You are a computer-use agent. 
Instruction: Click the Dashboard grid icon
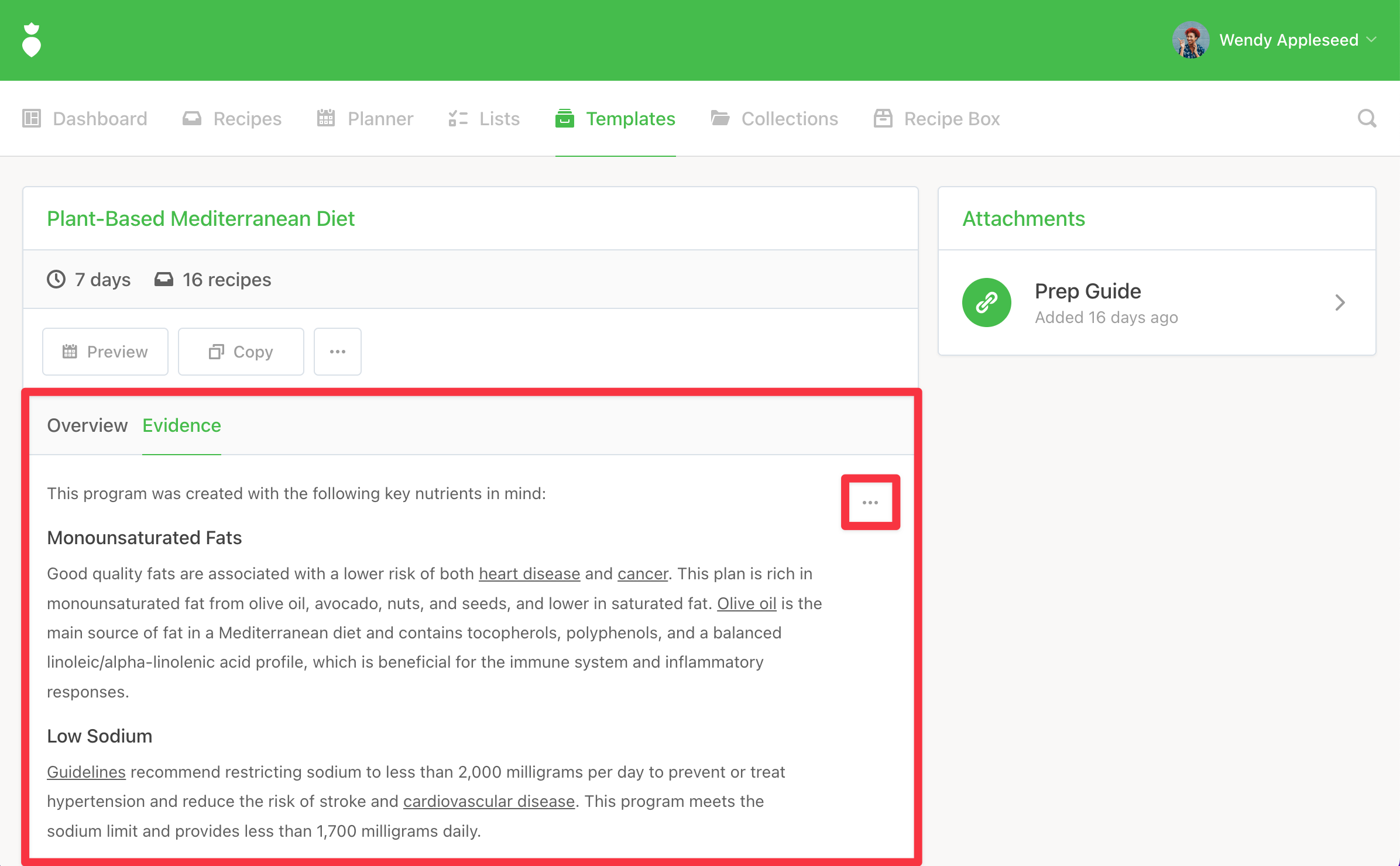coord(32,119)
